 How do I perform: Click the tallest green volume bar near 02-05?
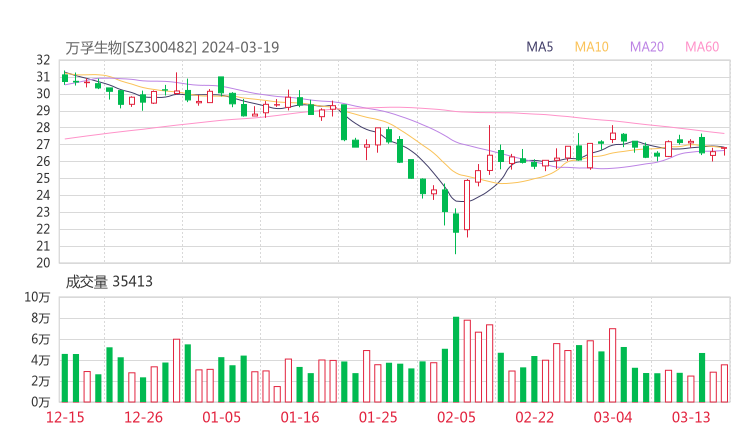tap(456, 360)
